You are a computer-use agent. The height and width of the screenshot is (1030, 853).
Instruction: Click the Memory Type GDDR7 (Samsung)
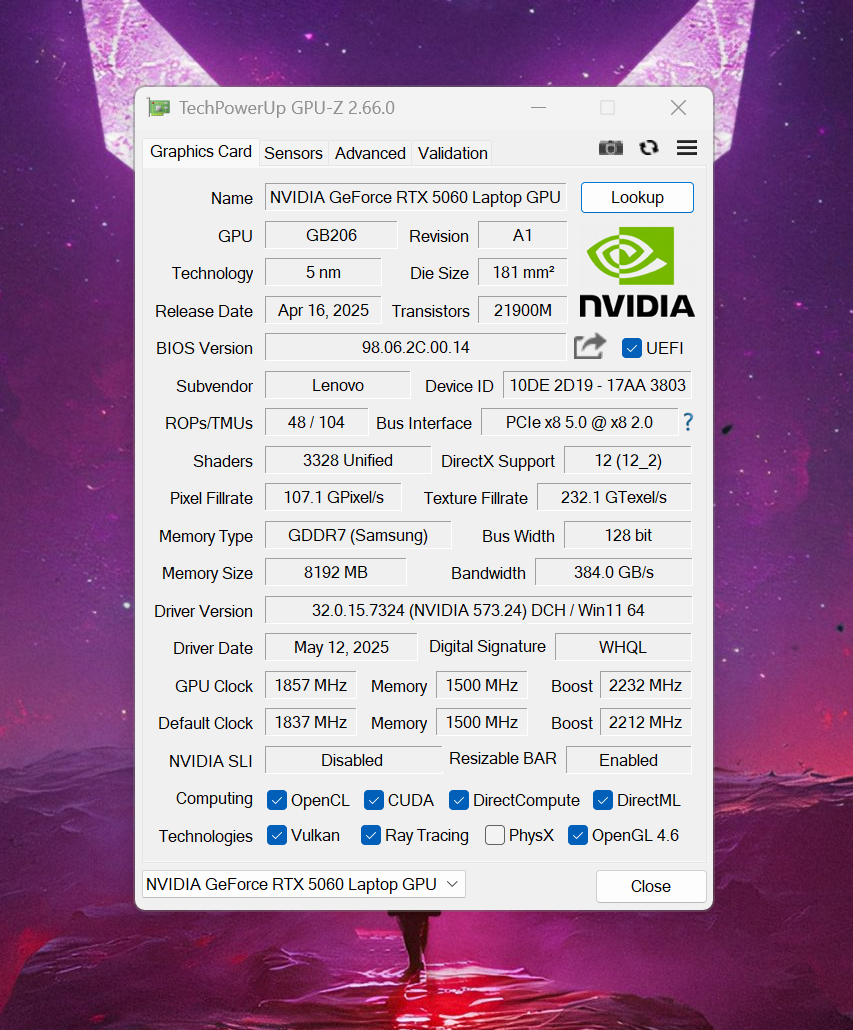358,535
